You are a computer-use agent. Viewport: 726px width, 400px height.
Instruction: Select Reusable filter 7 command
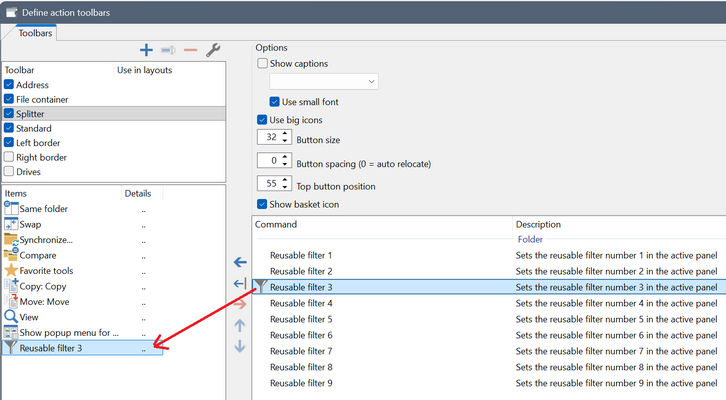tap(301, 351)
